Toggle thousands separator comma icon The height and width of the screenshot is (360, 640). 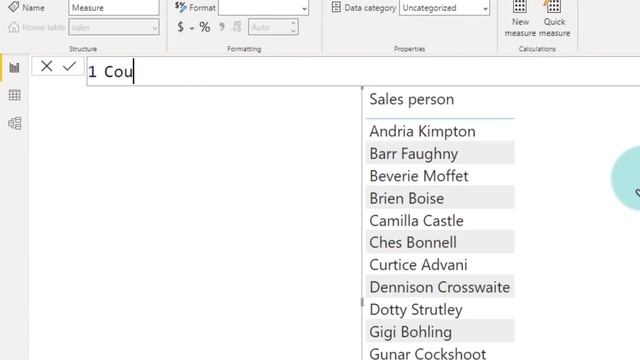coord(222,27)
